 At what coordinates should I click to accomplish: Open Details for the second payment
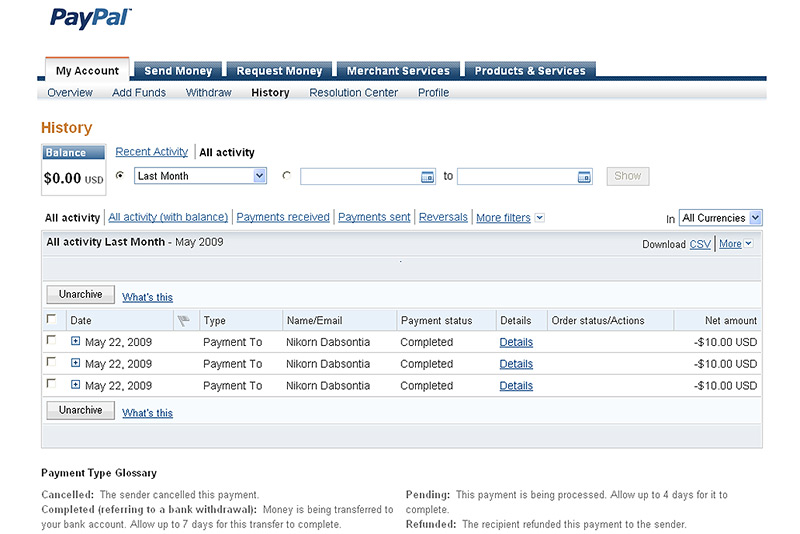point(516,364)
